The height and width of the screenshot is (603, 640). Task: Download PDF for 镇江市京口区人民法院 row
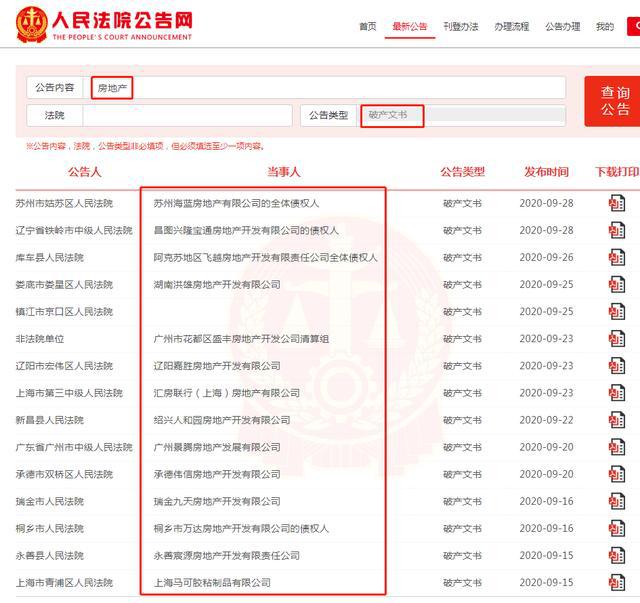[617, 312]
